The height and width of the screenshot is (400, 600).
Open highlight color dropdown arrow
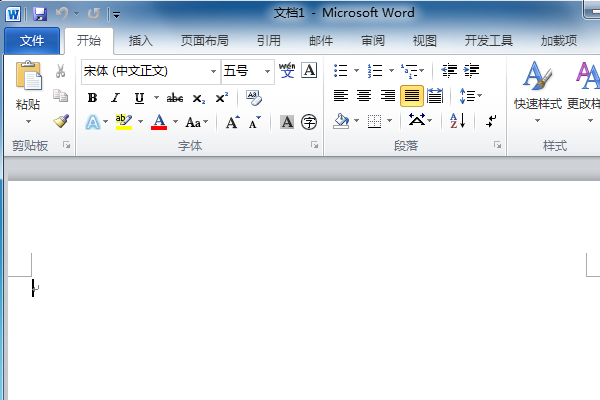tap(140, 122)
